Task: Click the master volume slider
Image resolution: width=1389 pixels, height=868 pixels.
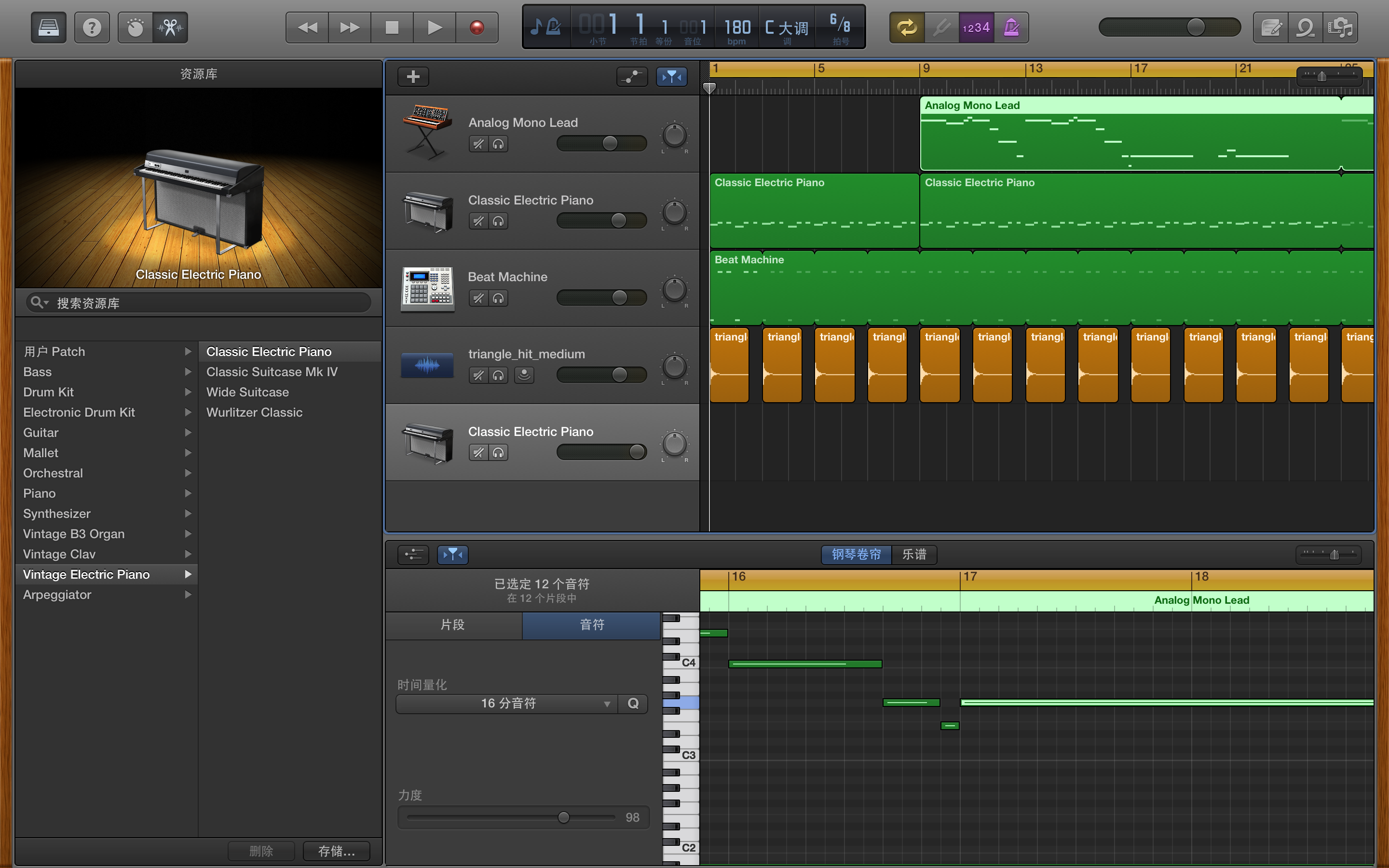Action: (1169, 27)
